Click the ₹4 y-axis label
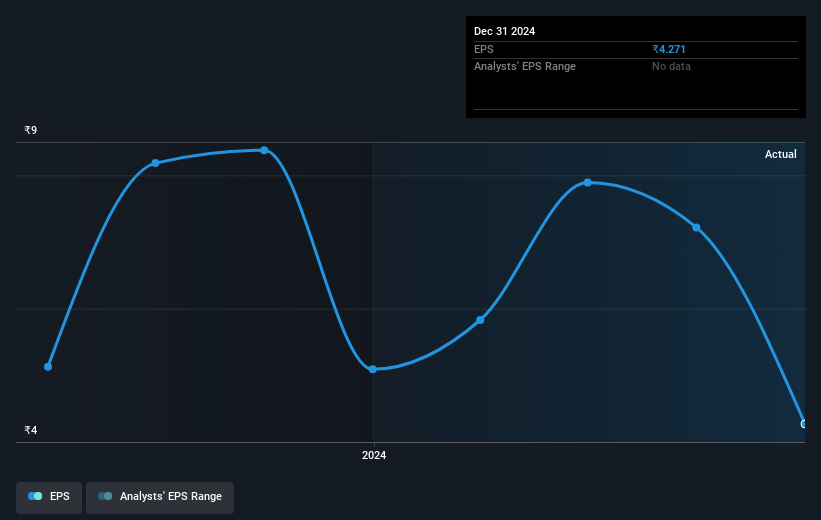This screenshot has height=520, width=821. point(31,430)
